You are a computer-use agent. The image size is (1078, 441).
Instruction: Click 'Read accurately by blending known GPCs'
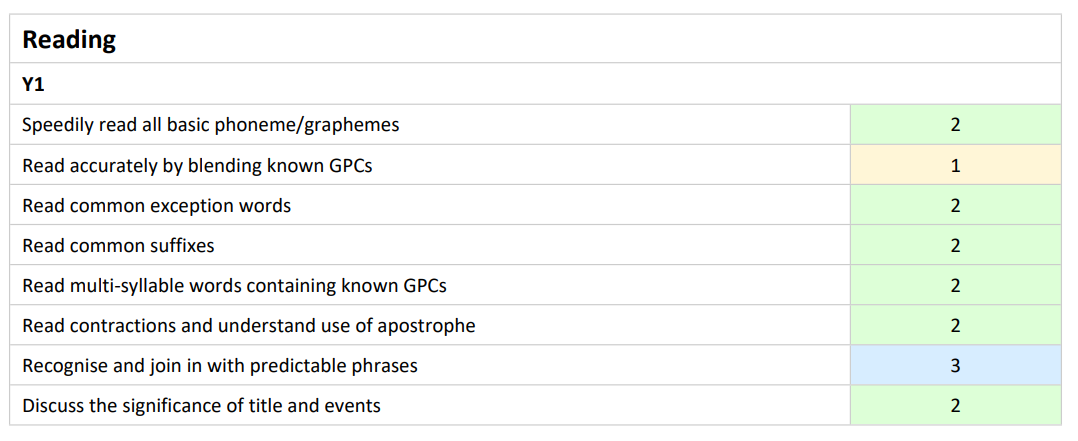click(x=197, y=165)
